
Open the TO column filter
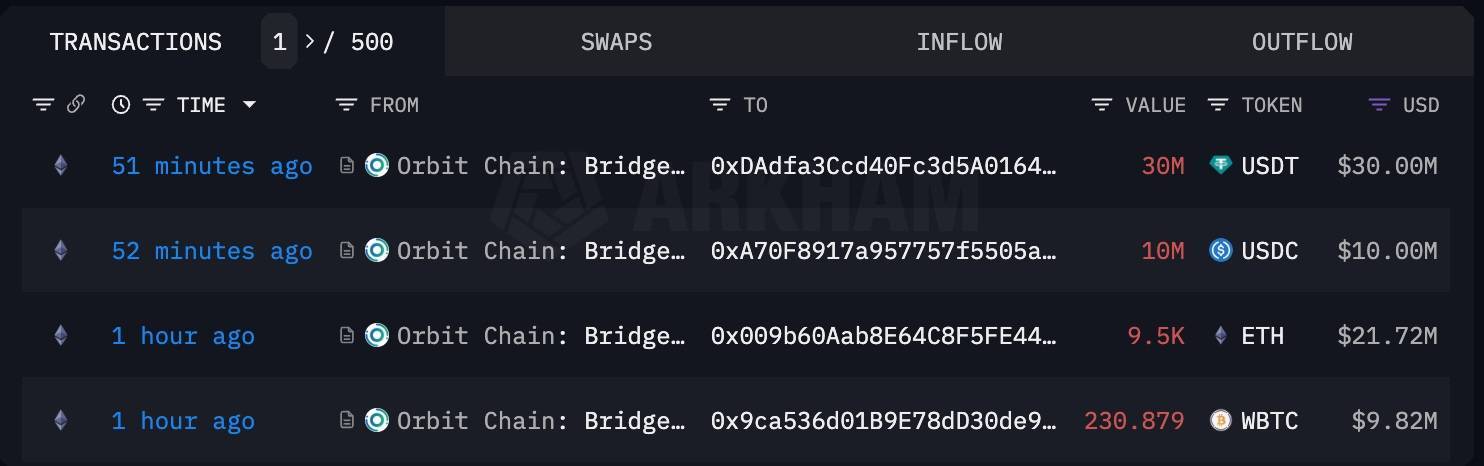pyautogui.click(x=720, y=104)
